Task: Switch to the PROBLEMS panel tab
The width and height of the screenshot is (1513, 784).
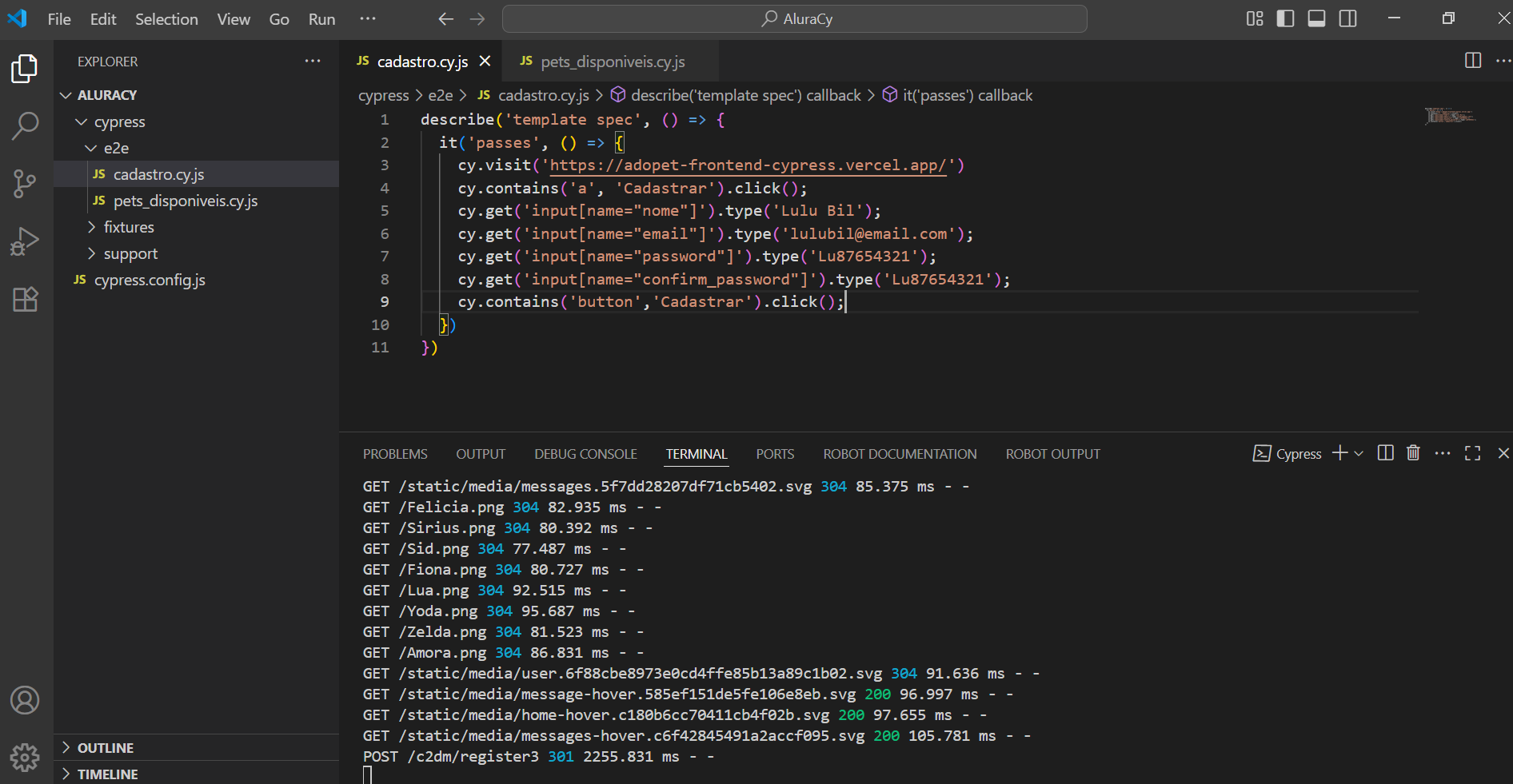Action: [395, 454]
